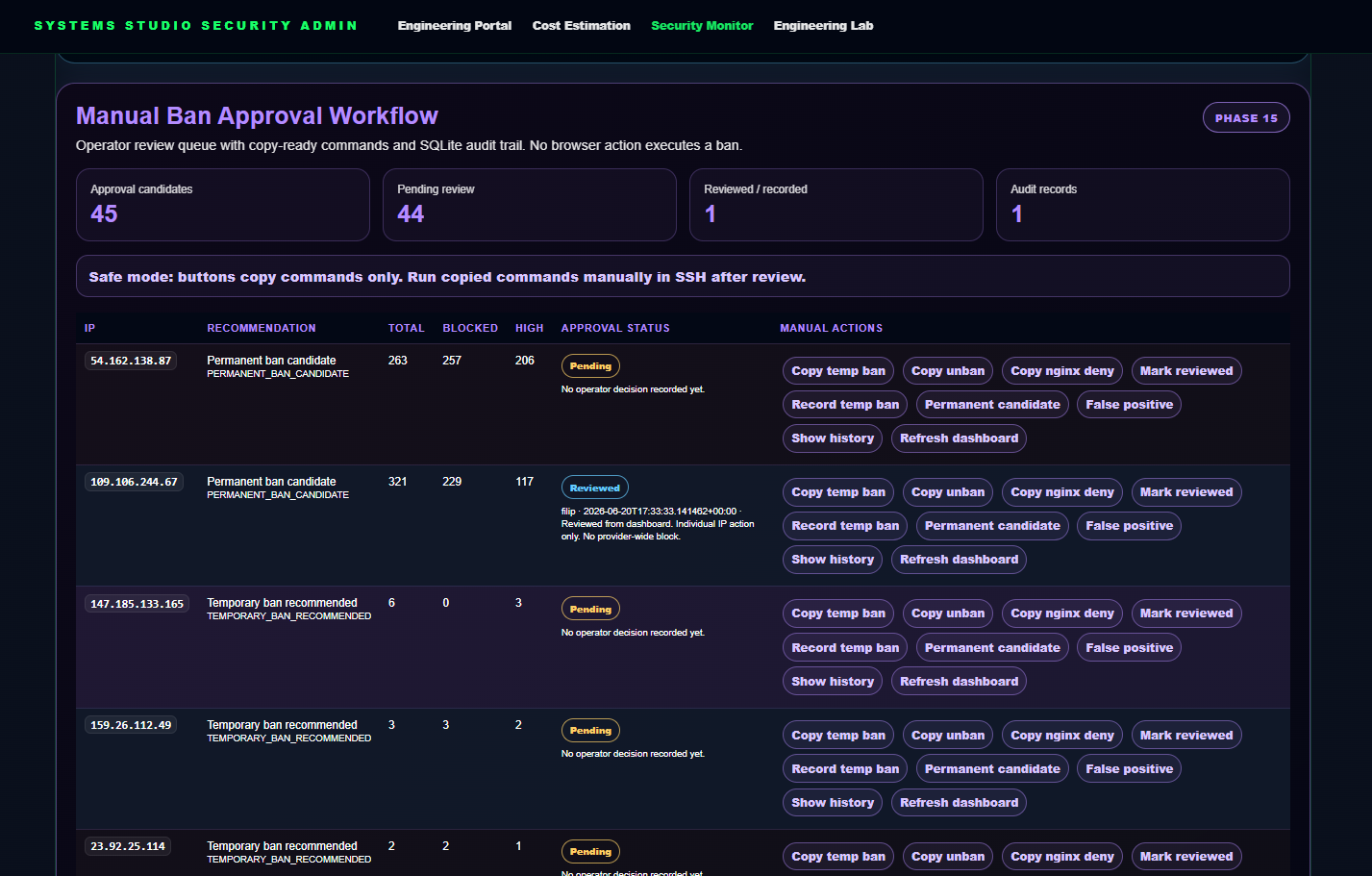Click the RECOMMENDATION column header

coord(262,329)
